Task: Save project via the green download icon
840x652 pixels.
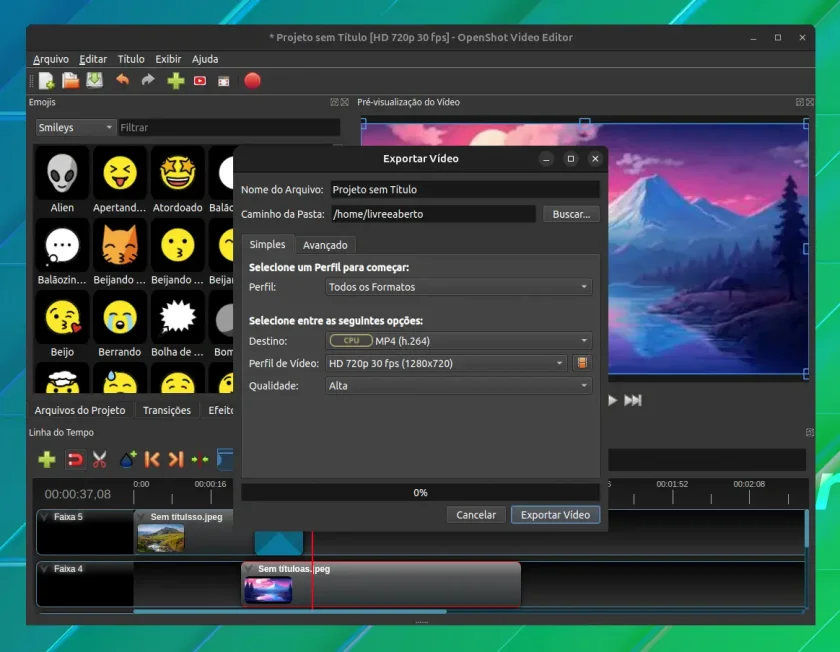Action: click(95, 81)
